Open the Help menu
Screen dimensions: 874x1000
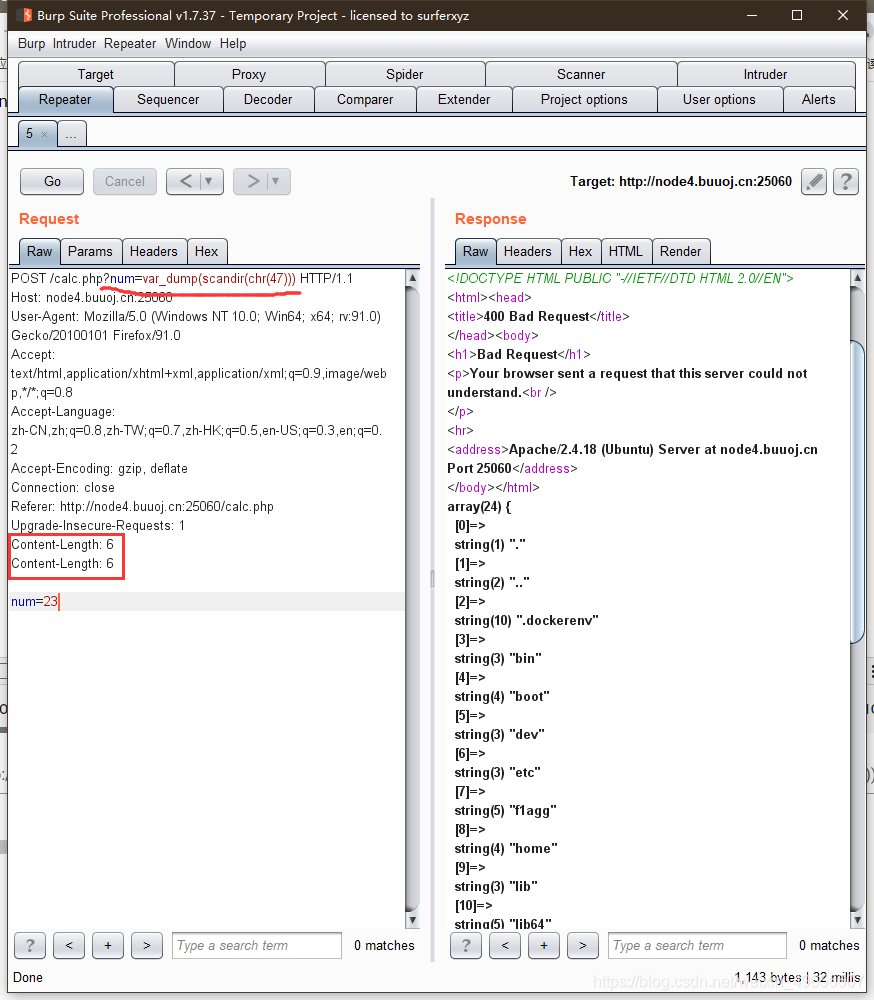(233, 43)
